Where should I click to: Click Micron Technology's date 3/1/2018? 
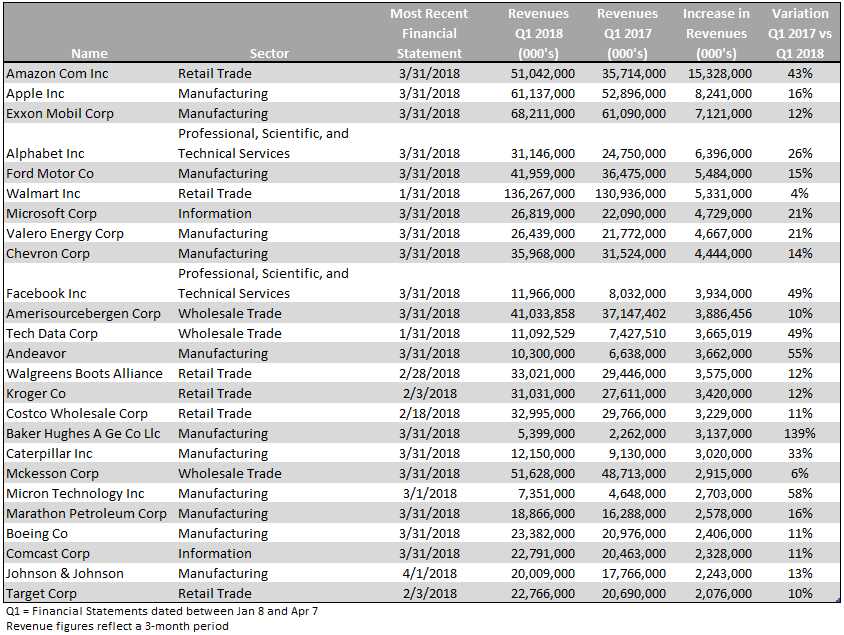[x=429, y=493]
